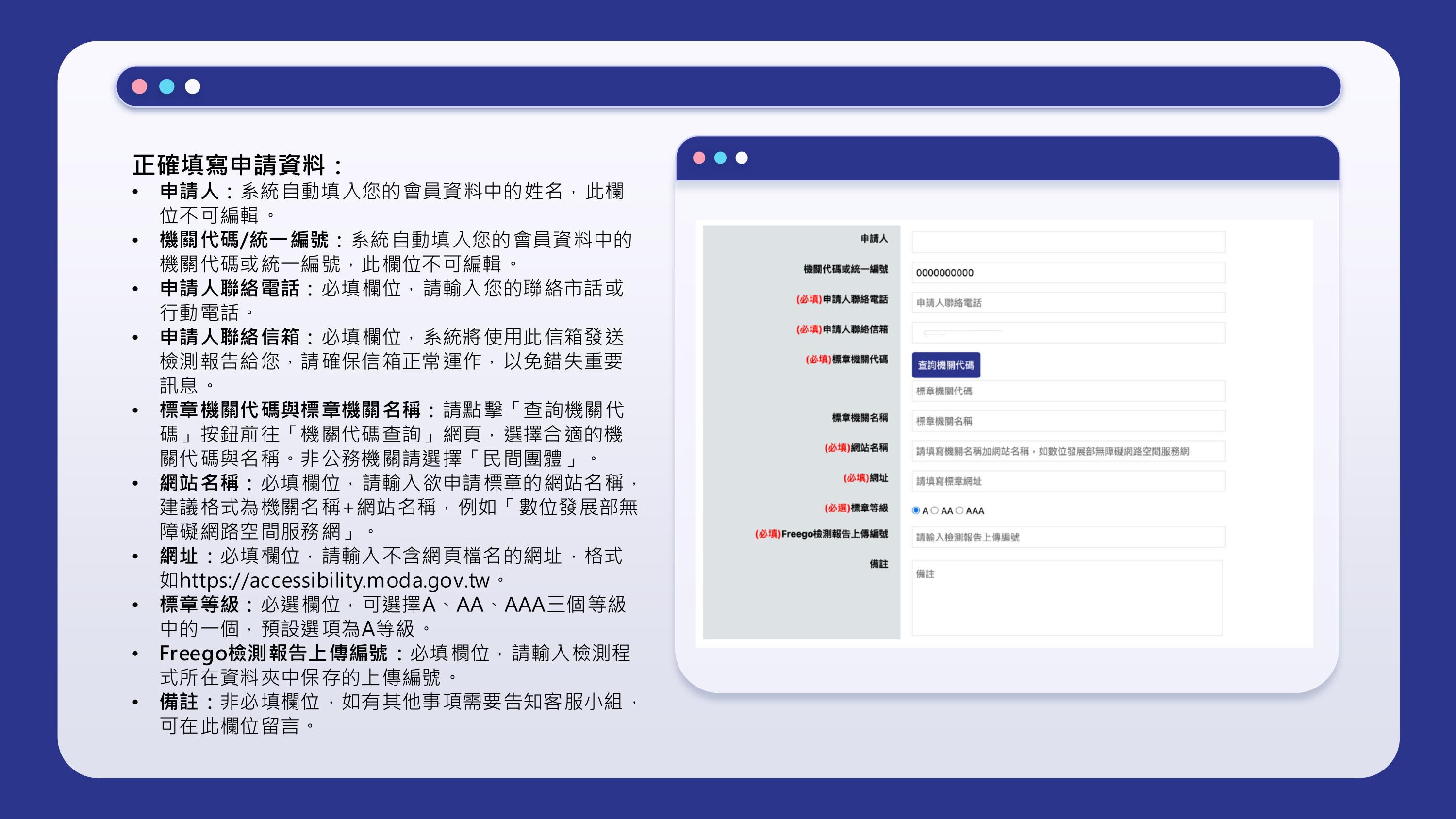Click the 查詢機關代碼 button
Viewport: 1456px width, 819px height.
point(947,365)
